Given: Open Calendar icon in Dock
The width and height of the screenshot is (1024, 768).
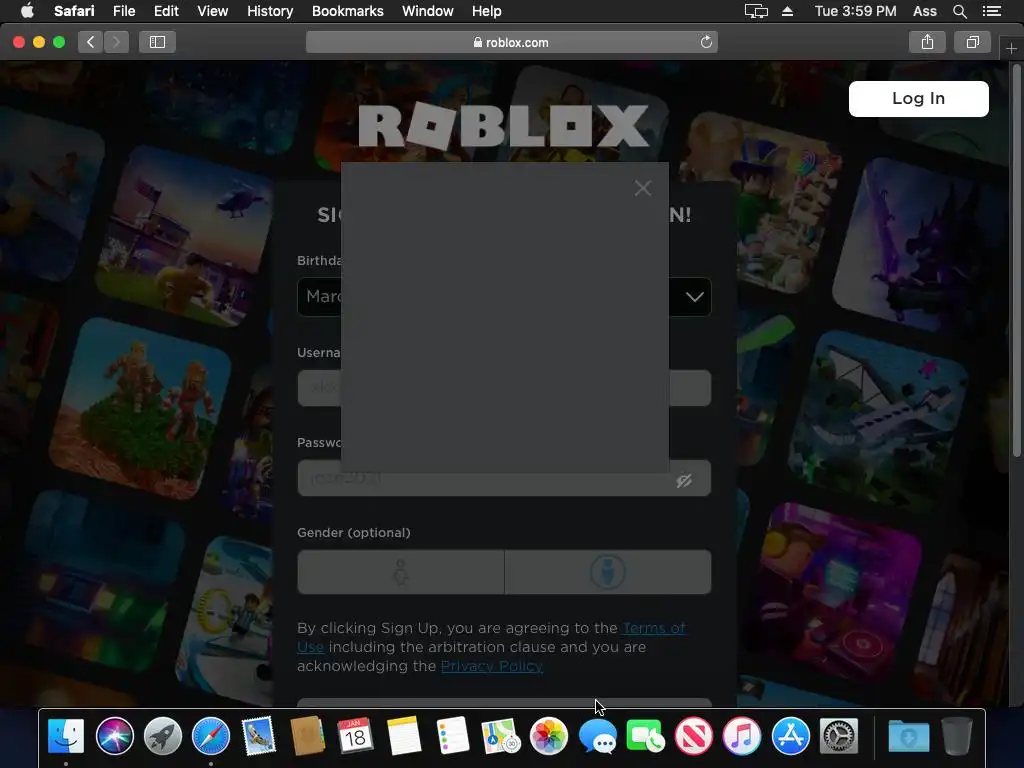Looking at the screenshot, I should 355,736.
